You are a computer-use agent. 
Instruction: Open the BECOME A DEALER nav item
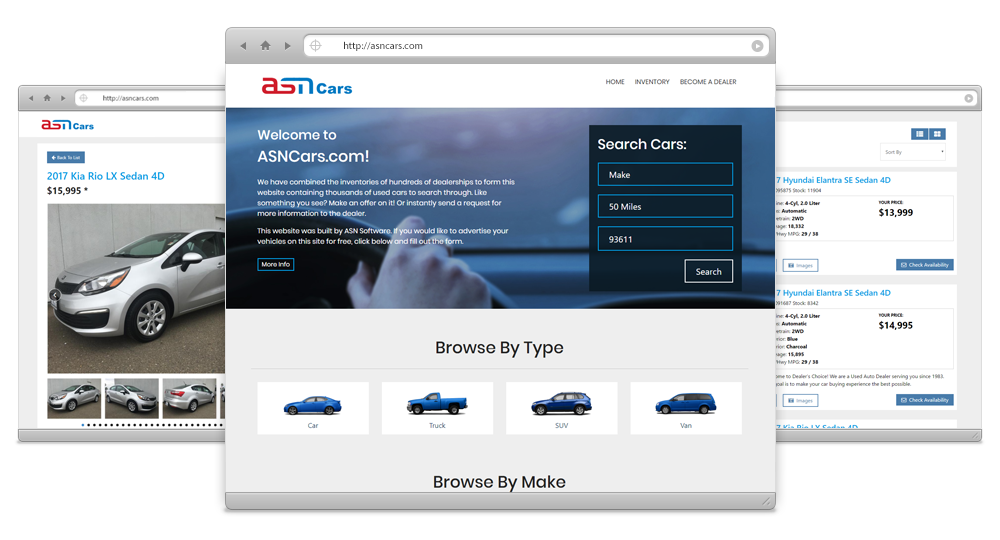tap(708, 82)
